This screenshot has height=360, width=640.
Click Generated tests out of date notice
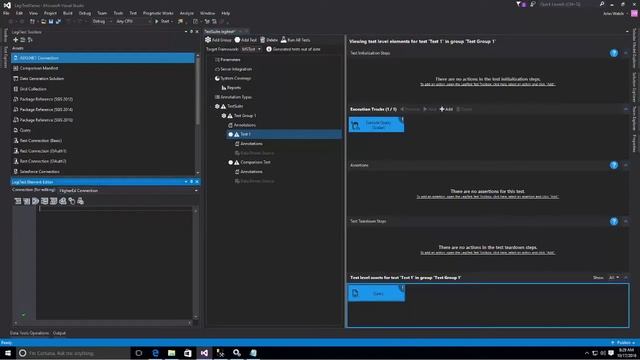[293, 49]
